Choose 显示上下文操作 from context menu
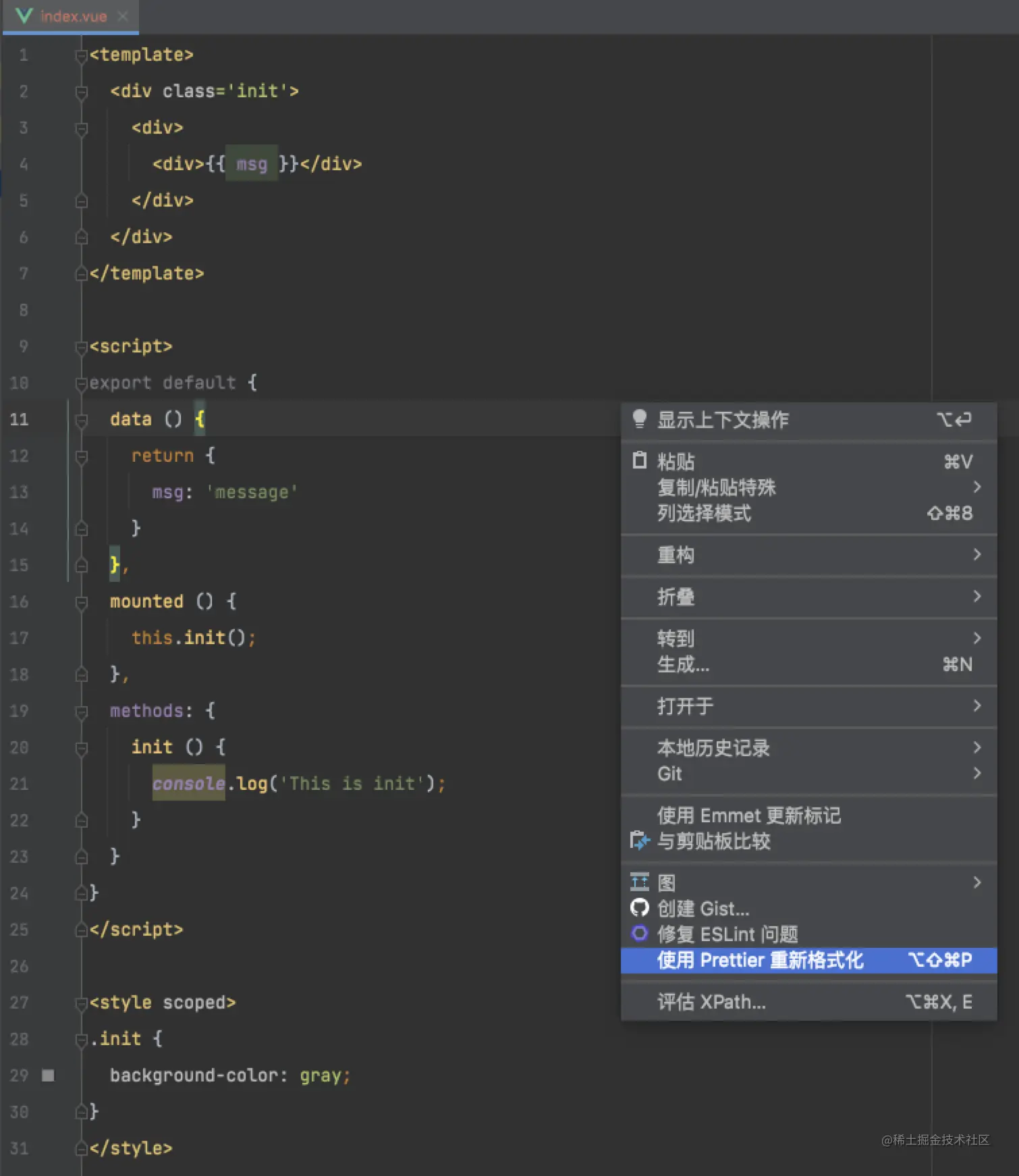1019x1176 pixels. click(808, 420)
